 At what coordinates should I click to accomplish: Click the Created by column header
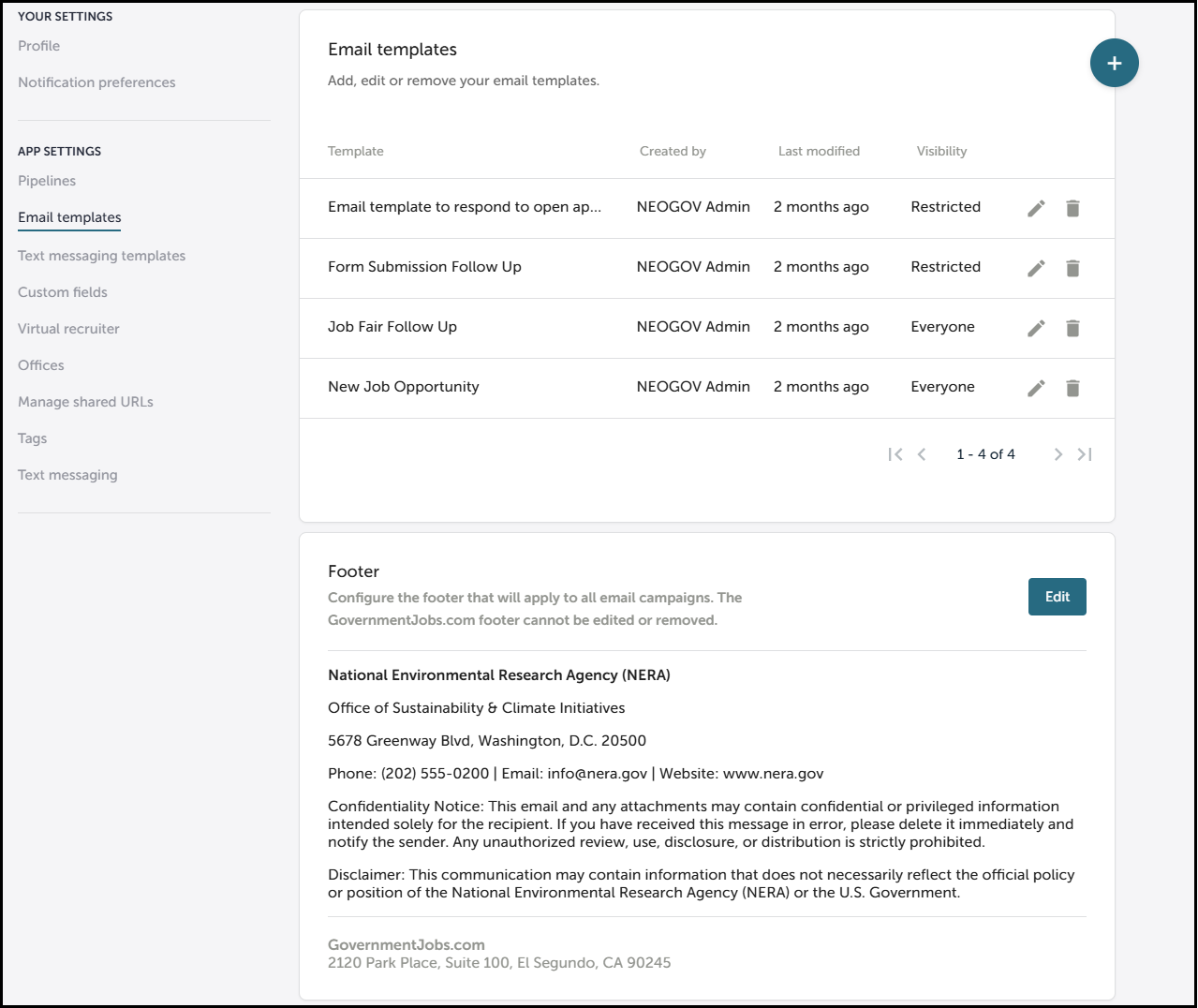673,151
